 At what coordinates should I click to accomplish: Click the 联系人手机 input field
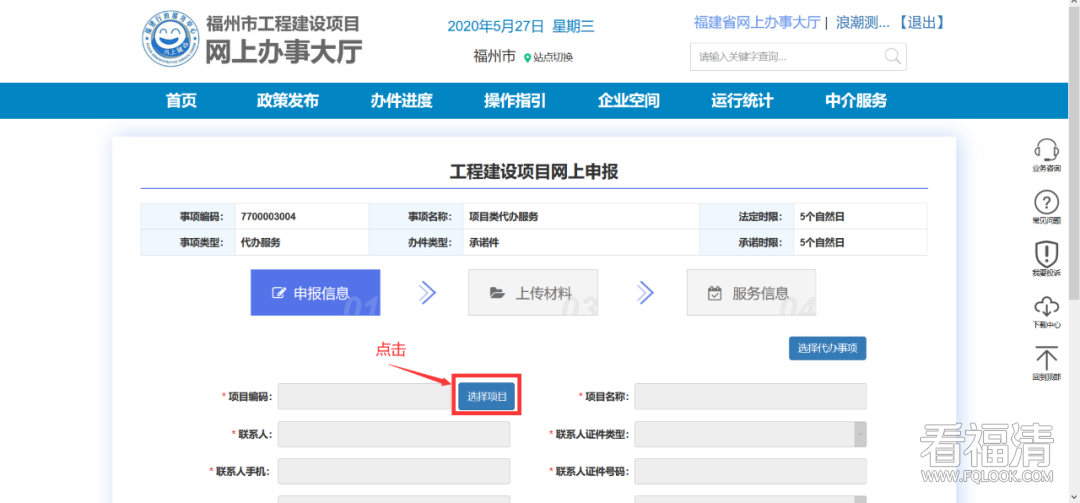click(x=393, y=471)
